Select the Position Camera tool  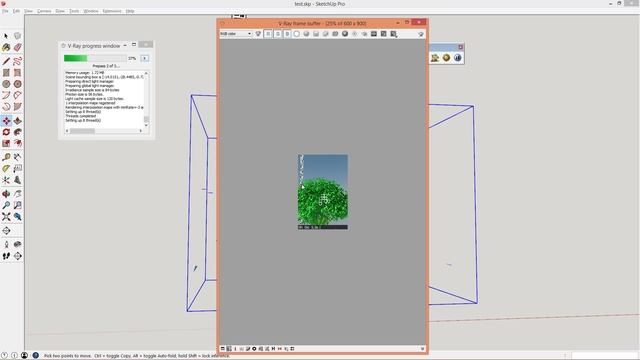[6, 244]
